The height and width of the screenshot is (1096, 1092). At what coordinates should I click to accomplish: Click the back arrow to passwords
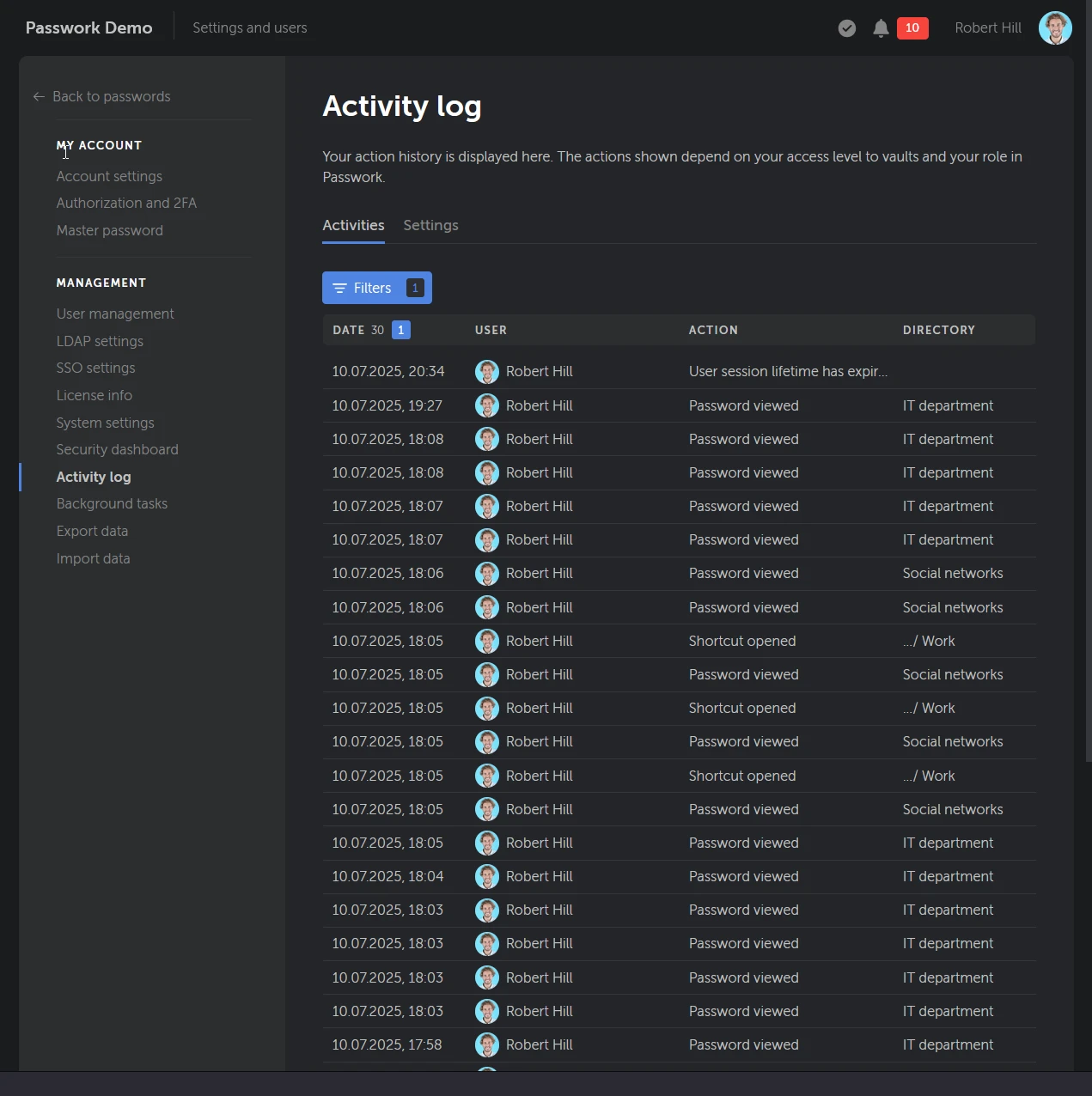(x=39, y=97)
